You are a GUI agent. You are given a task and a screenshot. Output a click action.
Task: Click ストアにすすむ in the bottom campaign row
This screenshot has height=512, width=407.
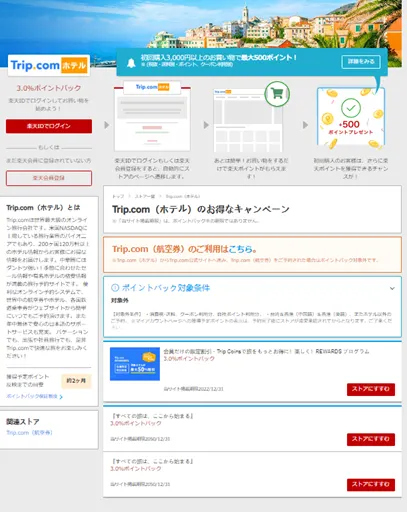click(x=371, y=485)
